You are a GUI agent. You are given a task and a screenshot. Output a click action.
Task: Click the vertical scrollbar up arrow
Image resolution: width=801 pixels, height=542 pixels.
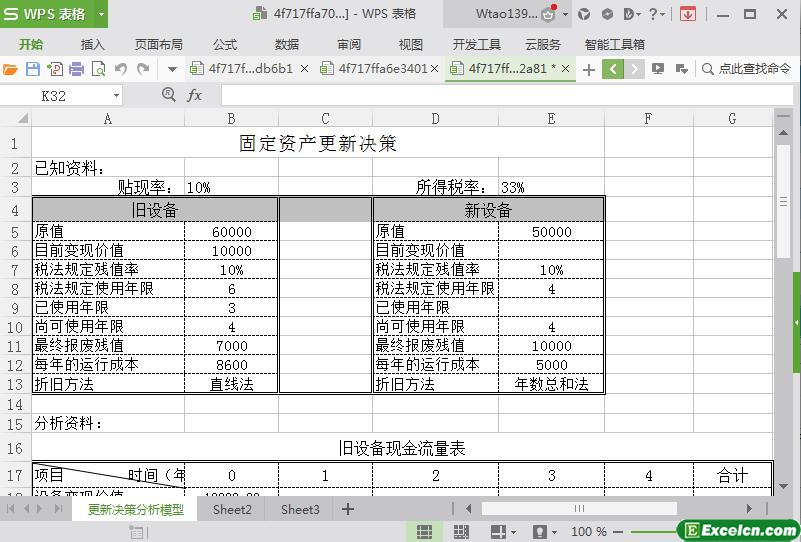click(783, 133)
